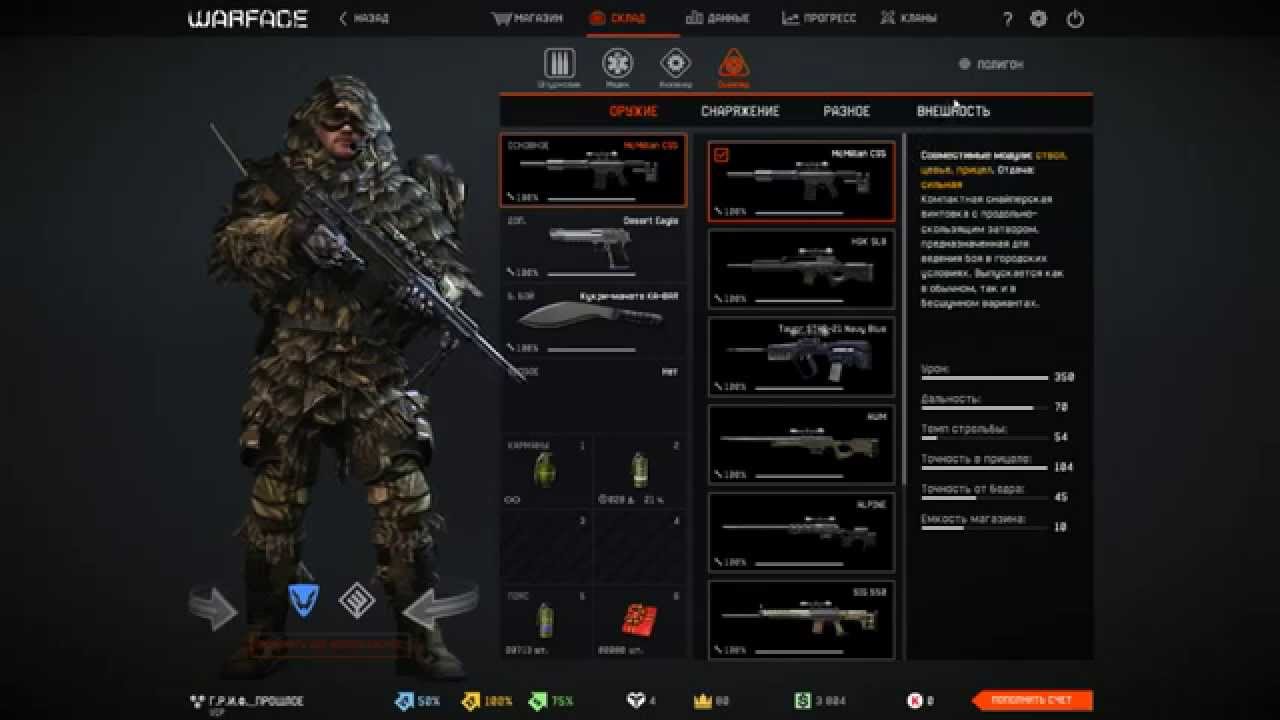Viewport: 1280px width, 720px height.
Task: Click the Пополнить счет button
Action: [1032, 701]
